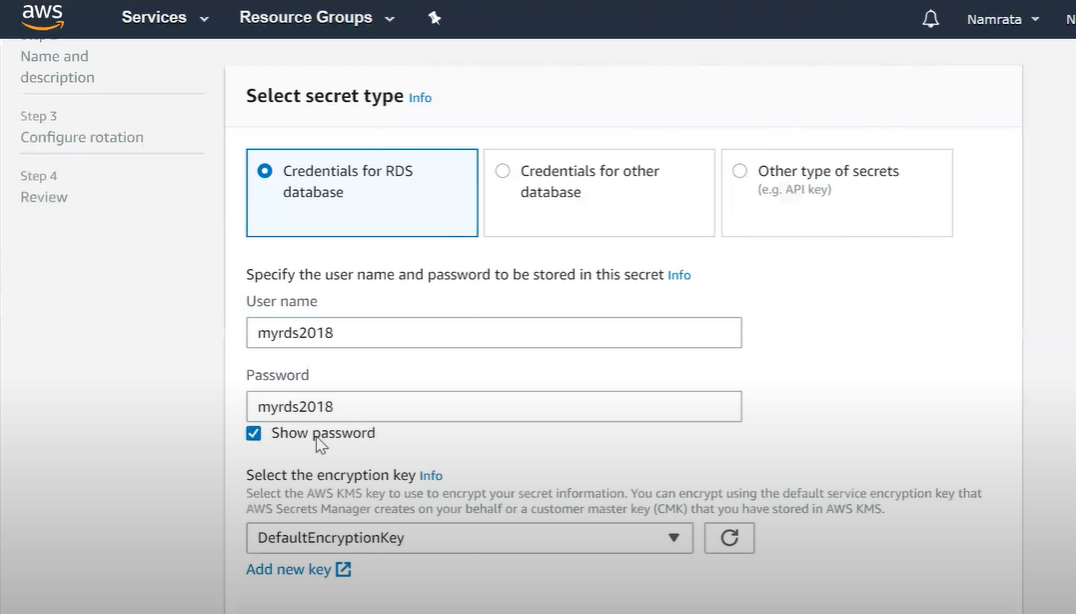The height and width of the screenshot is (614, 1076).
Task: Click the pin shortcuts icon
Action: (434, 18)
